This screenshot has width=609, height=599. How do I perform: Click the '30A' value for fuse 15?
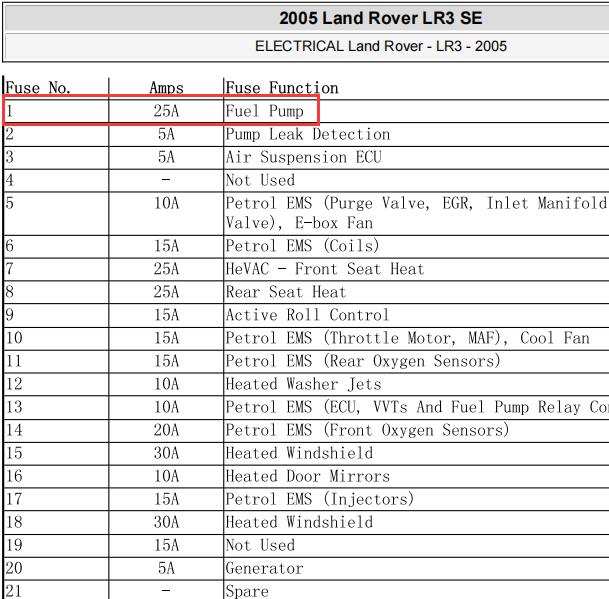166,453
